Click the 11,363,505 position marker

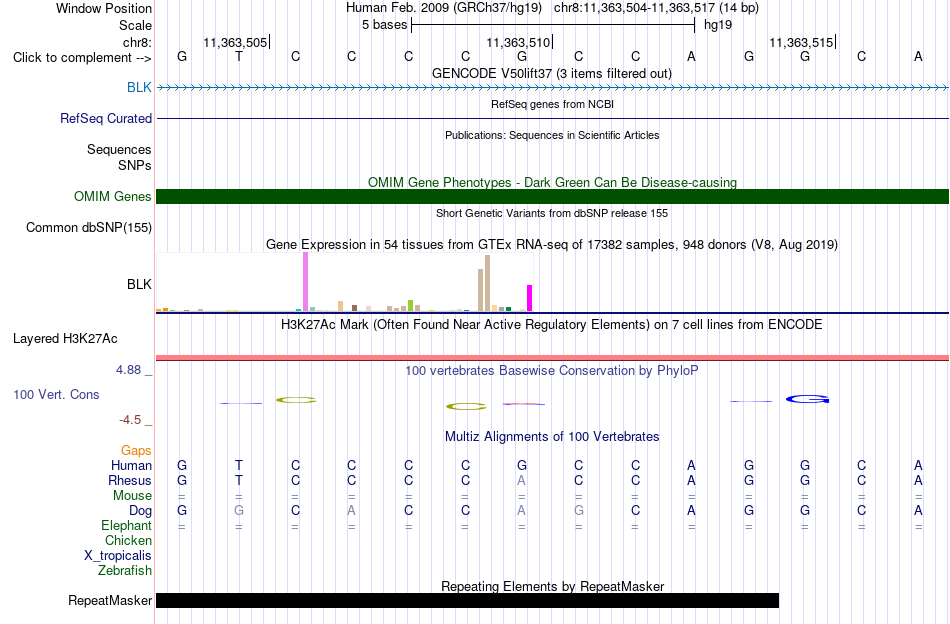pos(235,42)
